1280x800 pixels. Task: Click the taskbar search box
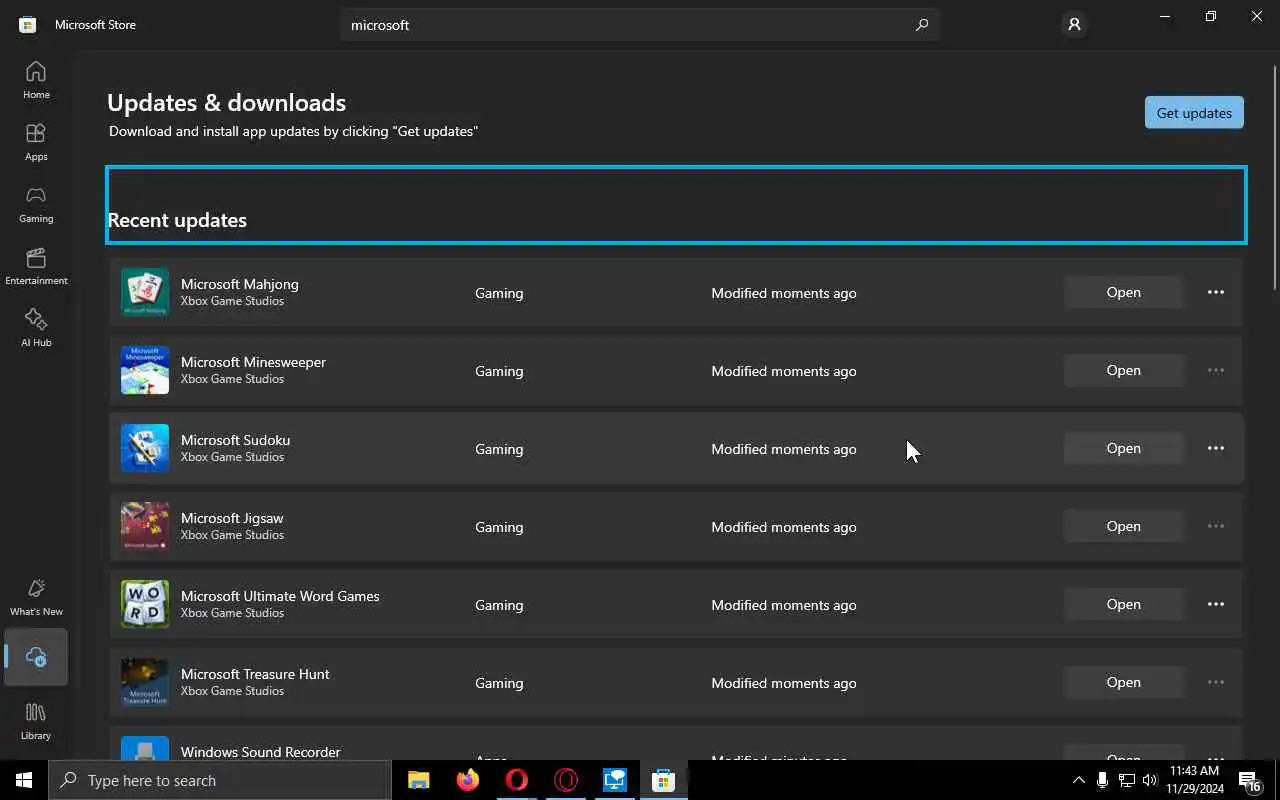[220, 780]
